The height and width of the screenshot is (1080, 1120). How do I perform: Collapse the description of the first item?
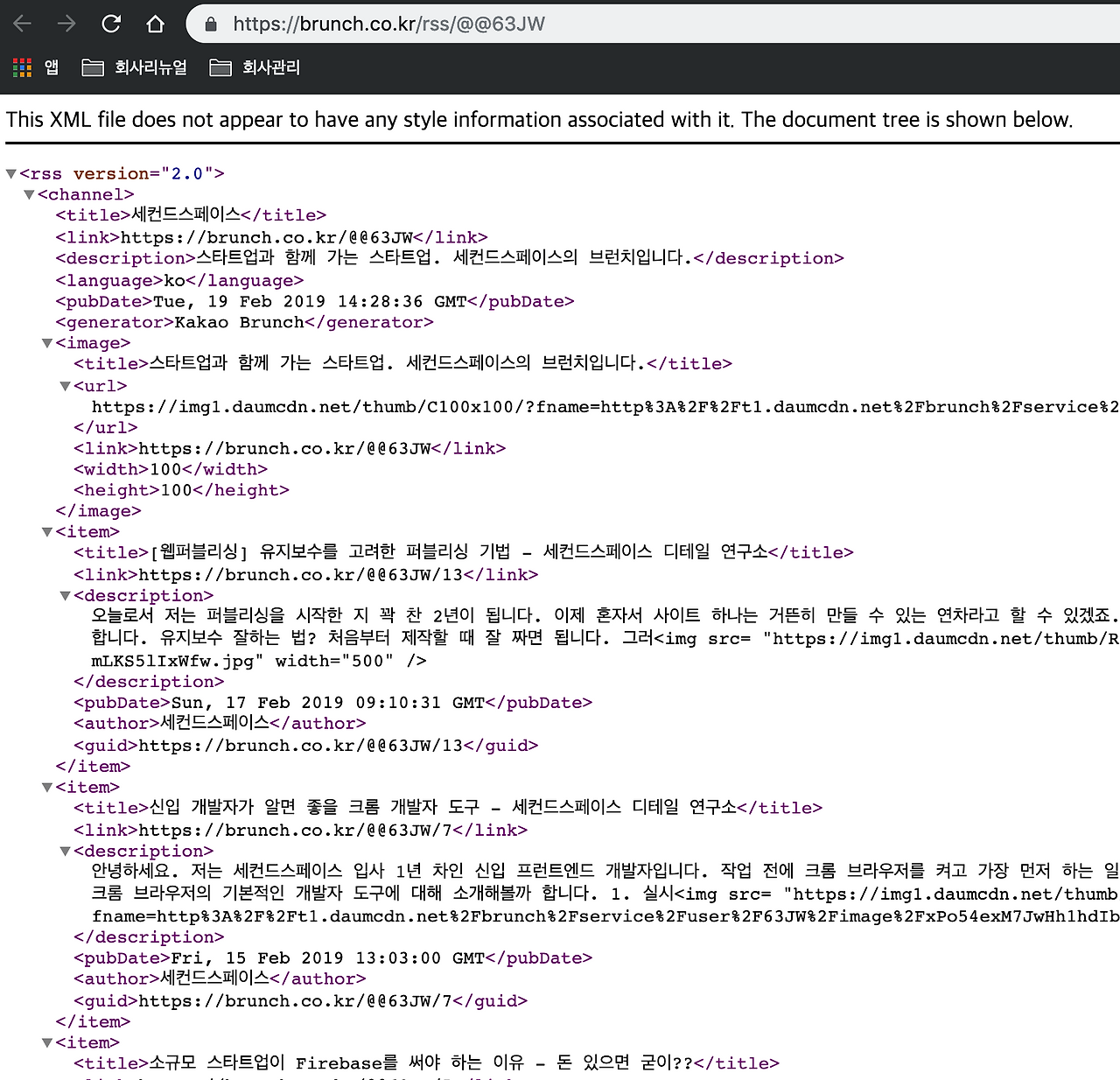(65, 595)
